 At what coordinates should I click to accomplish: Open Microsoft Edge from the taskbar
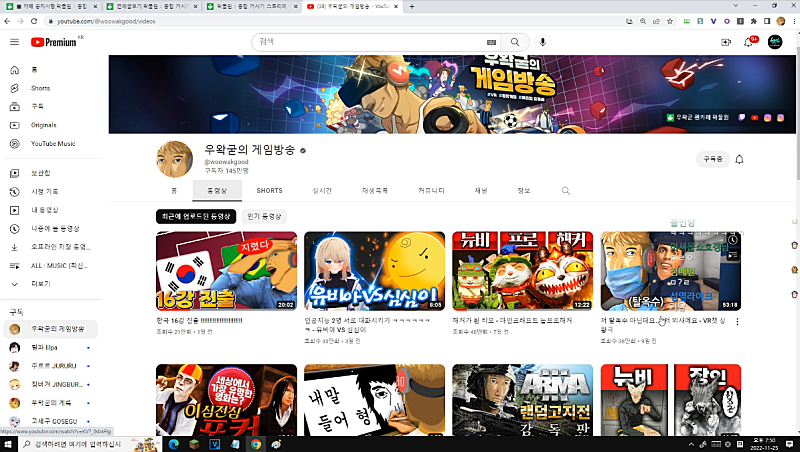pos(173,444)
